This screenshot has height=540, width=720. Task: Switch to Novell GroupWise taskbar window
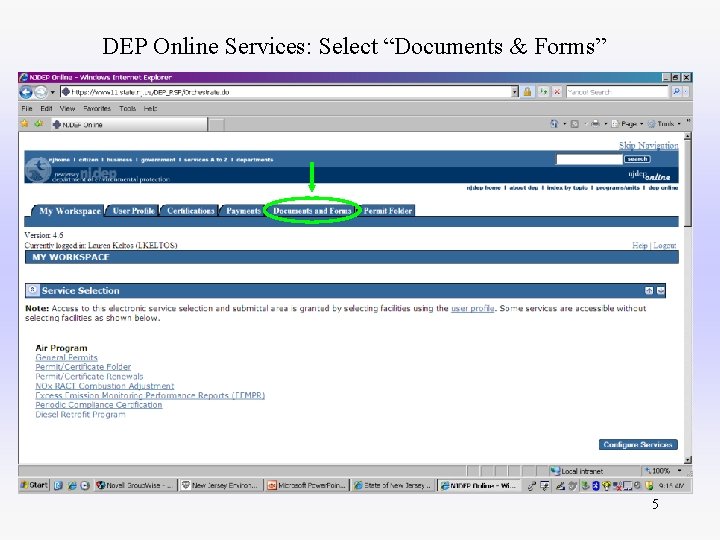pos(135,485)
